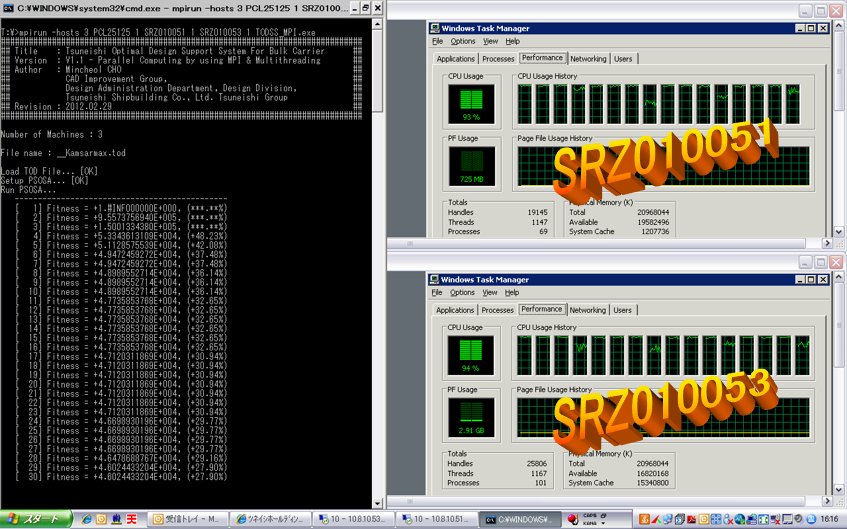Image resolution: width=847 pixels, height=529 pixels.
Task: Click the cmd window scroll-up arrow
Action: tap(377, 24)
